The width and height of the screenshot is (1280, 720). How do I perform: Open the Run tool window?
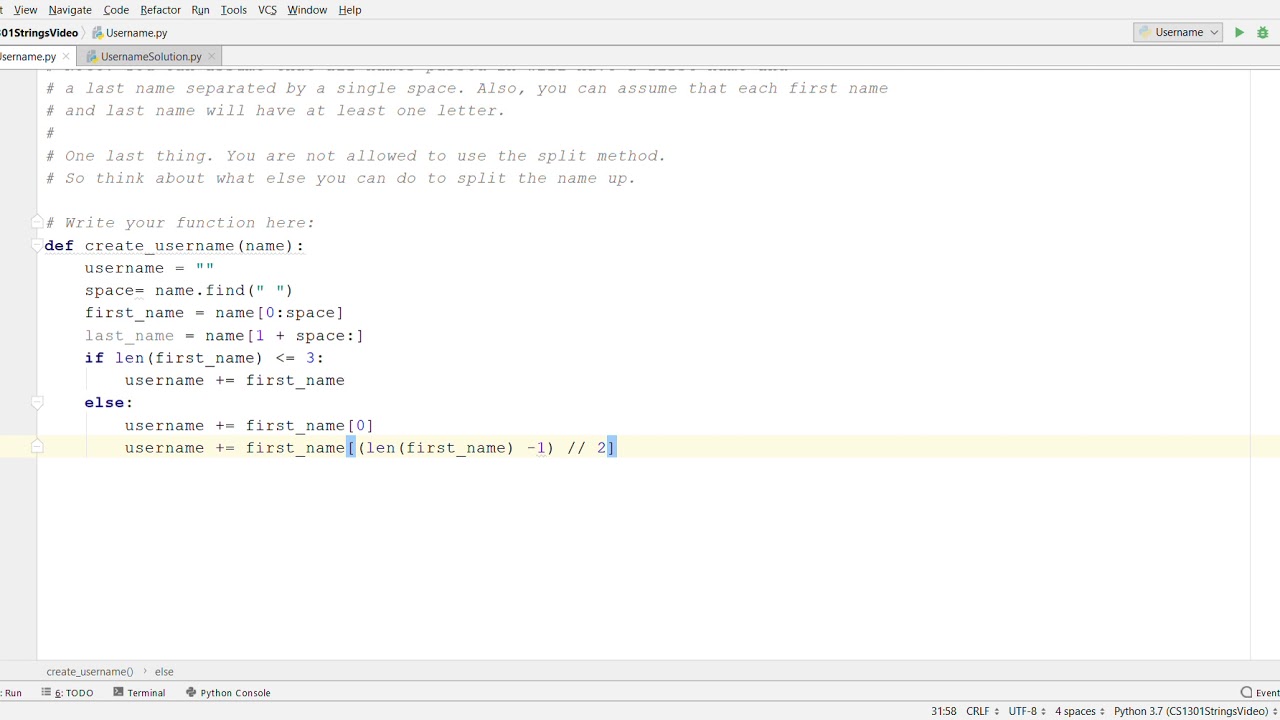[12, 692]
